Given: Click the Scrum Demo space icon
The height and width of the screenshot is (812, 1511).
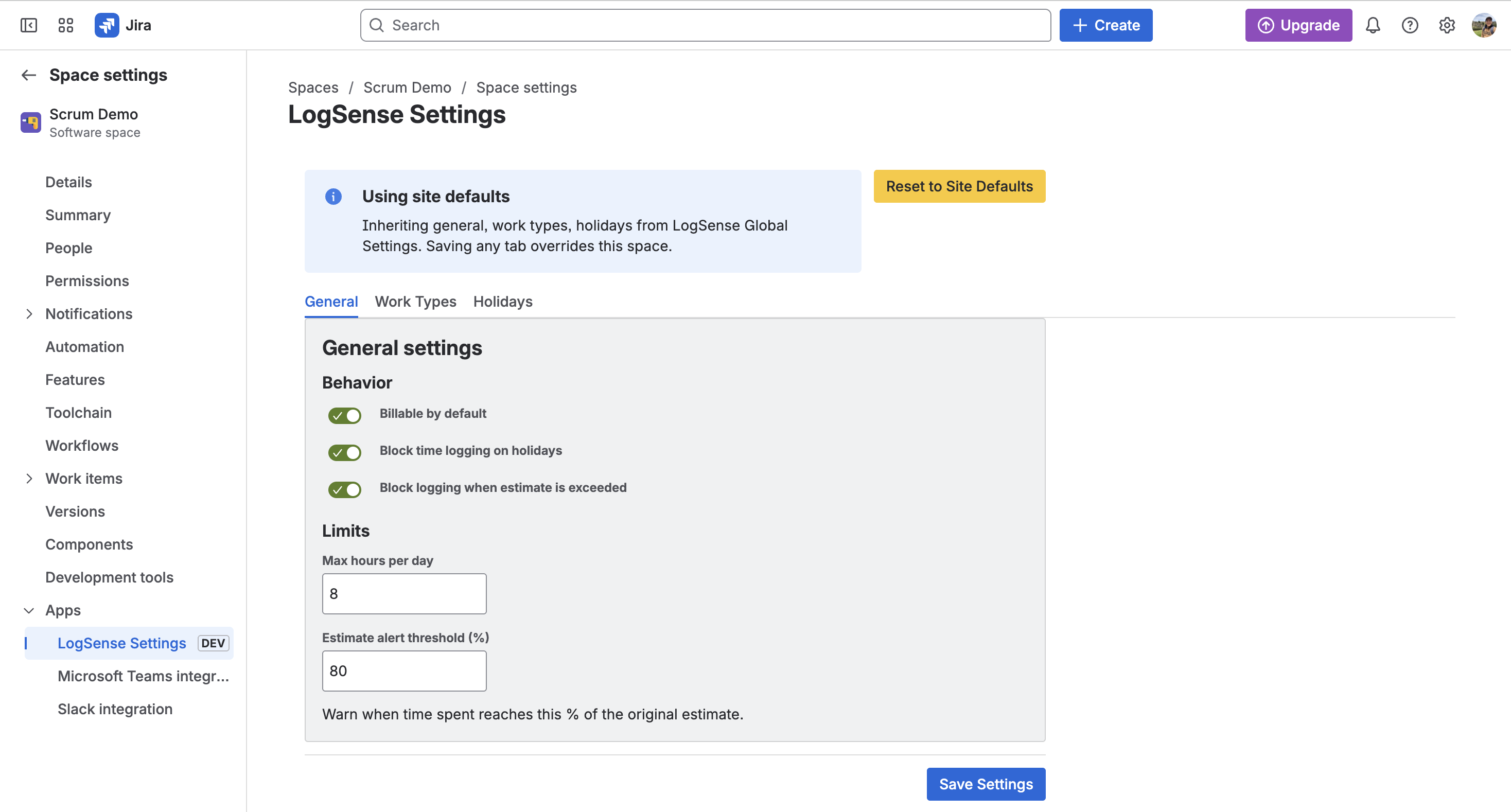Looking at the screenshot, I should tap(30, 122).
